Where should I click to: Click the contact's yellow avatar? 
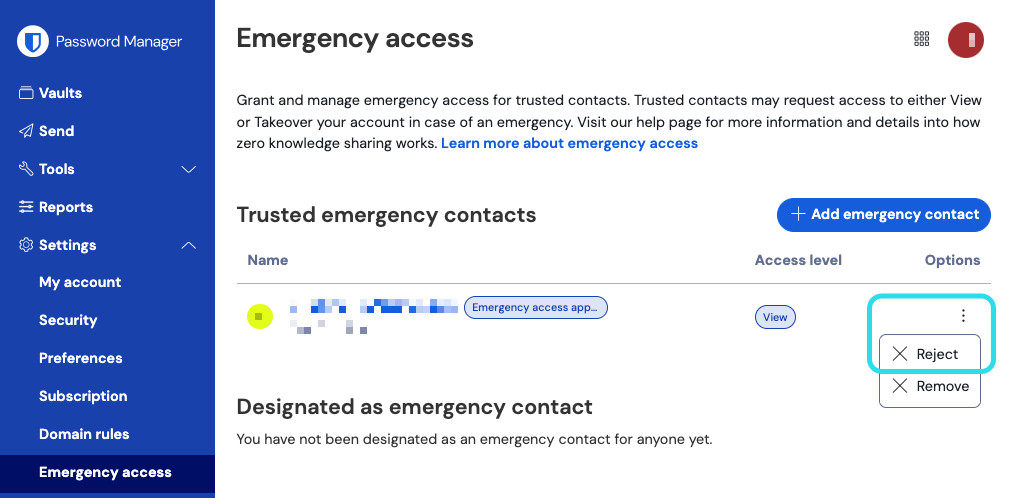click(260, 317)
